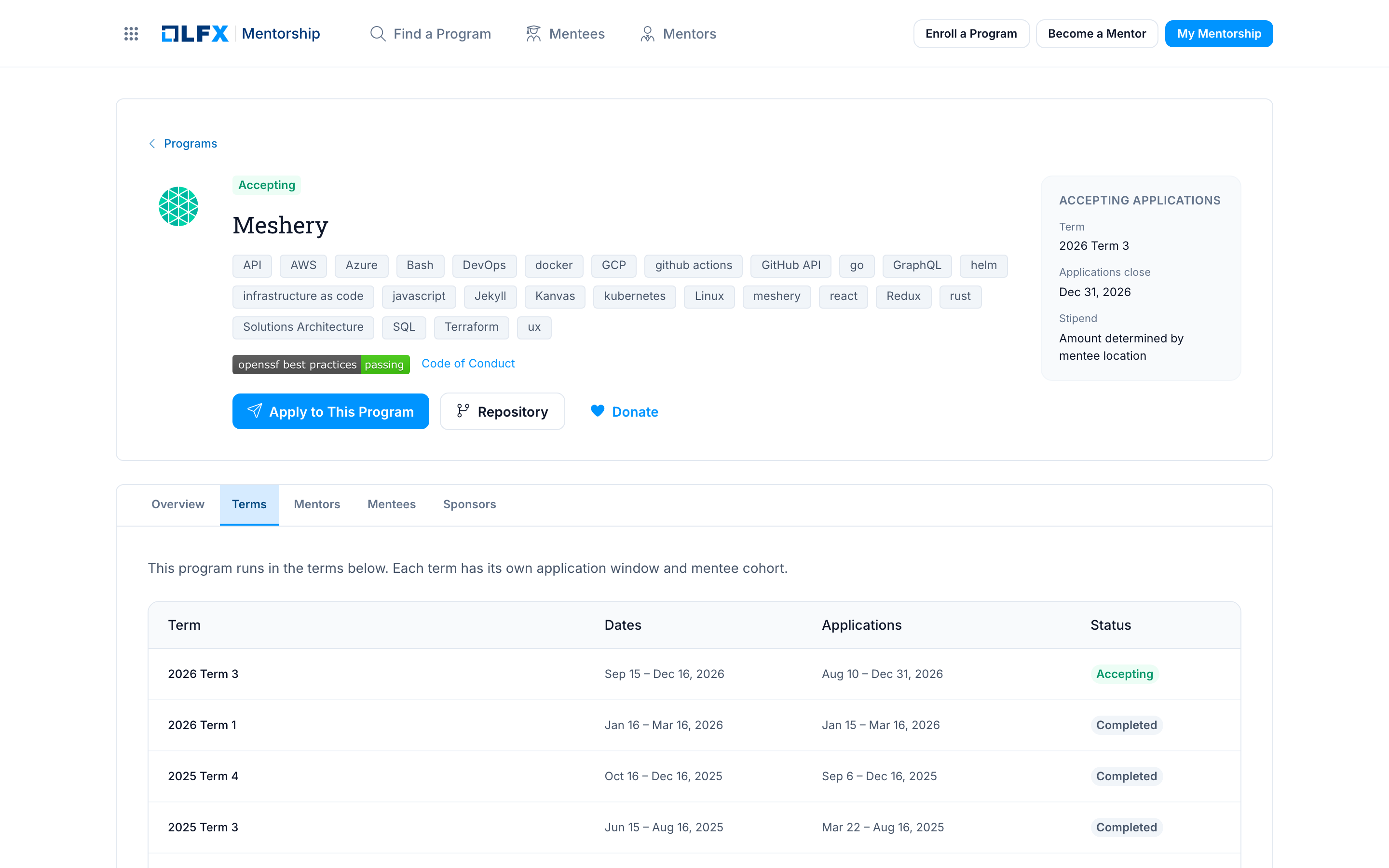Click the GraphQL skill tag

(x=917, y=266)
